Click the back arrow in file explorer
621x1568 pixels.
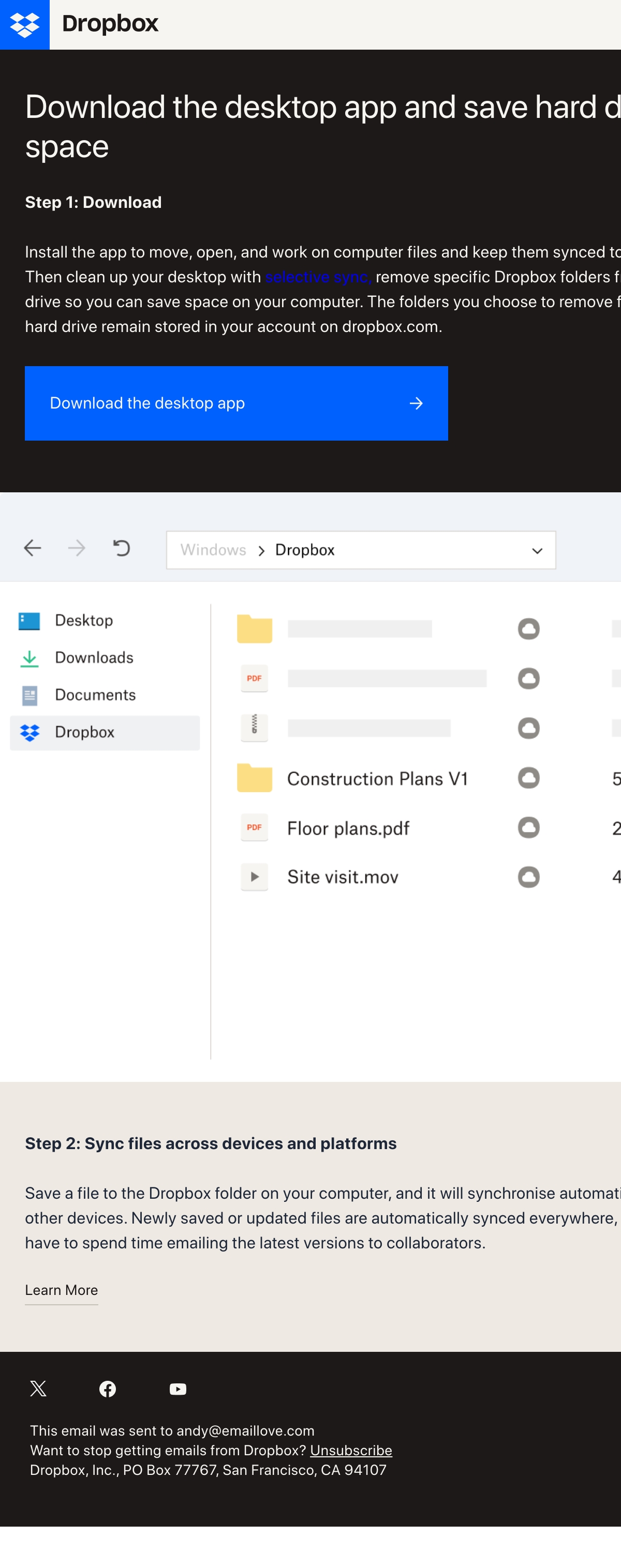tap(32, 548)
